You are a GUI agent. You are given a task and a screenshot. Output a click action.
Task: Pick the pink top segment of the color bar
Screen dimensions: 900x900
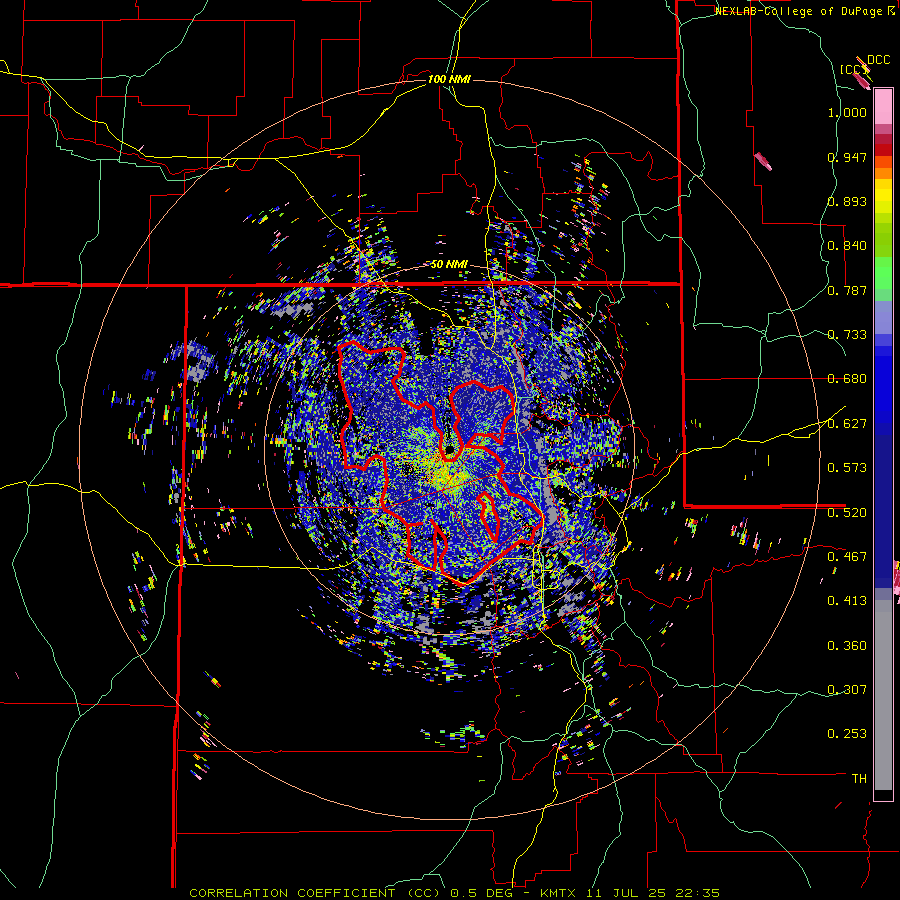point(883,107)
